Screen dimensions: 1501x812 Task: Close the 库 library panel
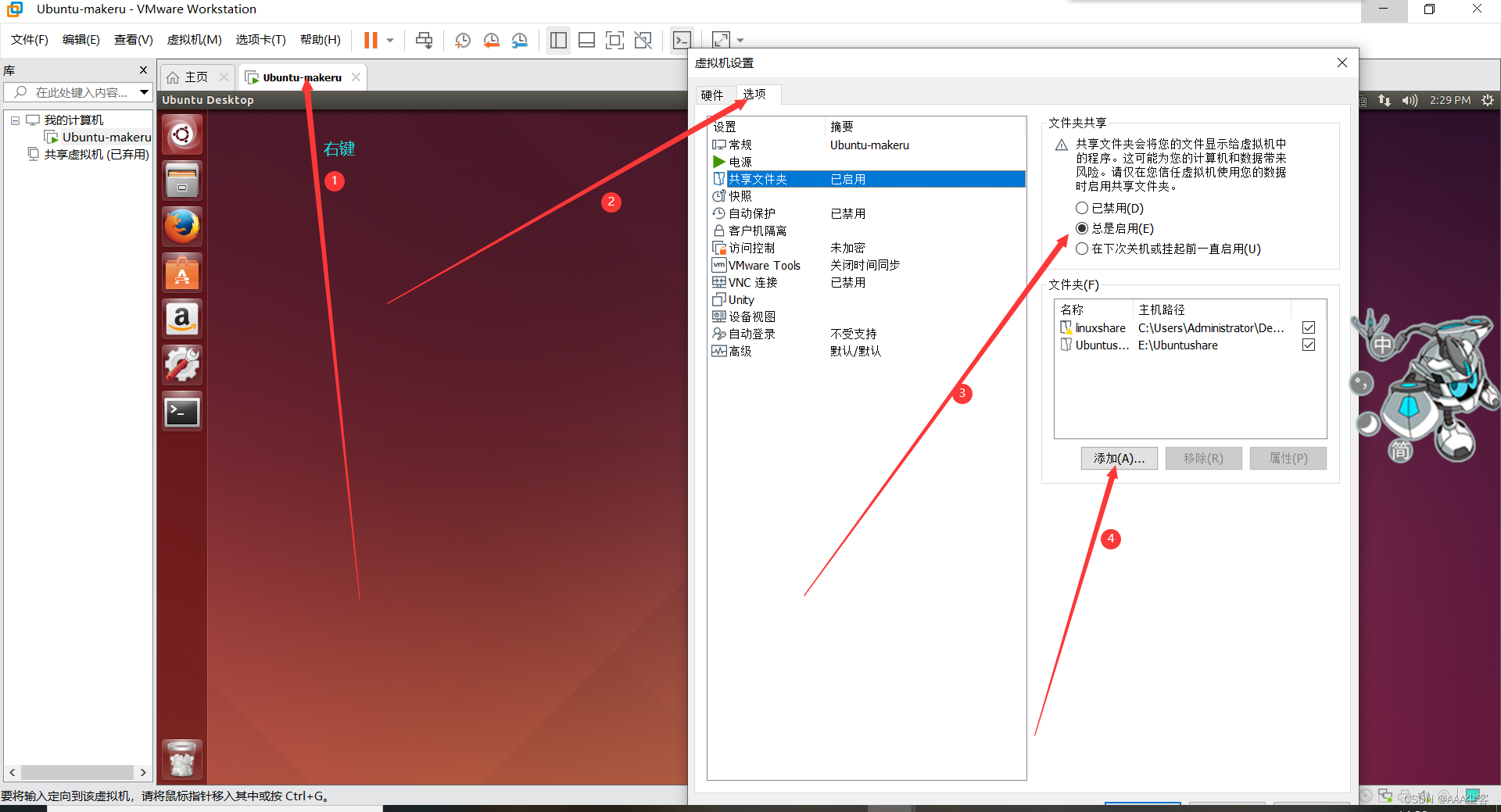(143, 70)
